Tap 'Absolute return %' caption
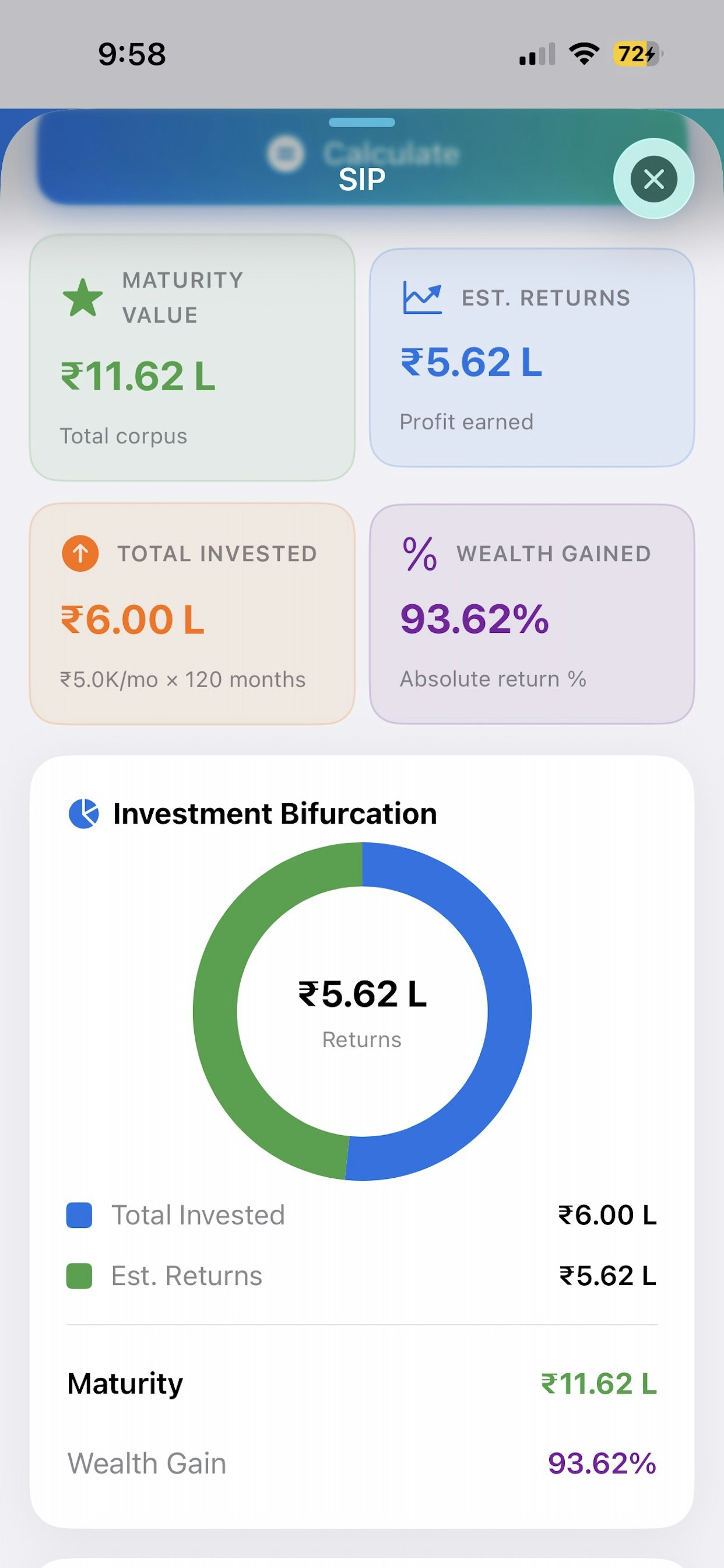This screenshot has height=1568, width=724. 493,678
